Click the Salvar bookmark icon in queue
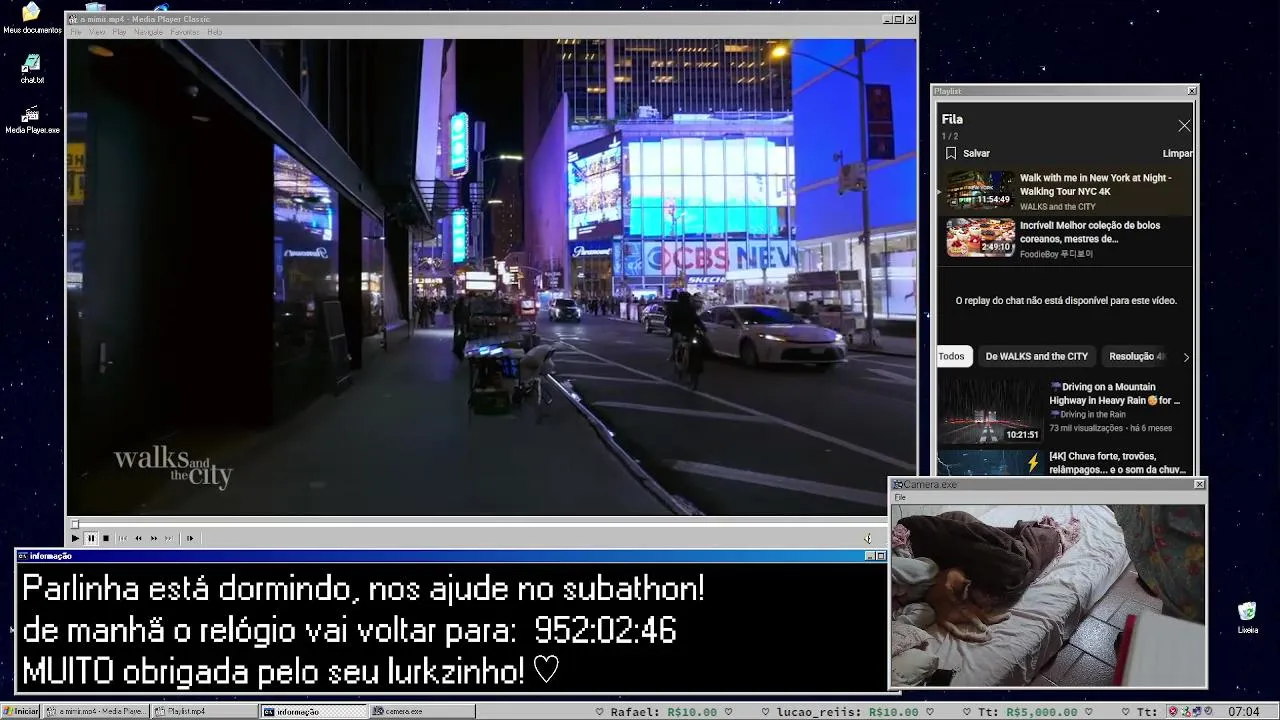Image resolution: width=1280 pixels, height=720 pixels. [951, 153]
